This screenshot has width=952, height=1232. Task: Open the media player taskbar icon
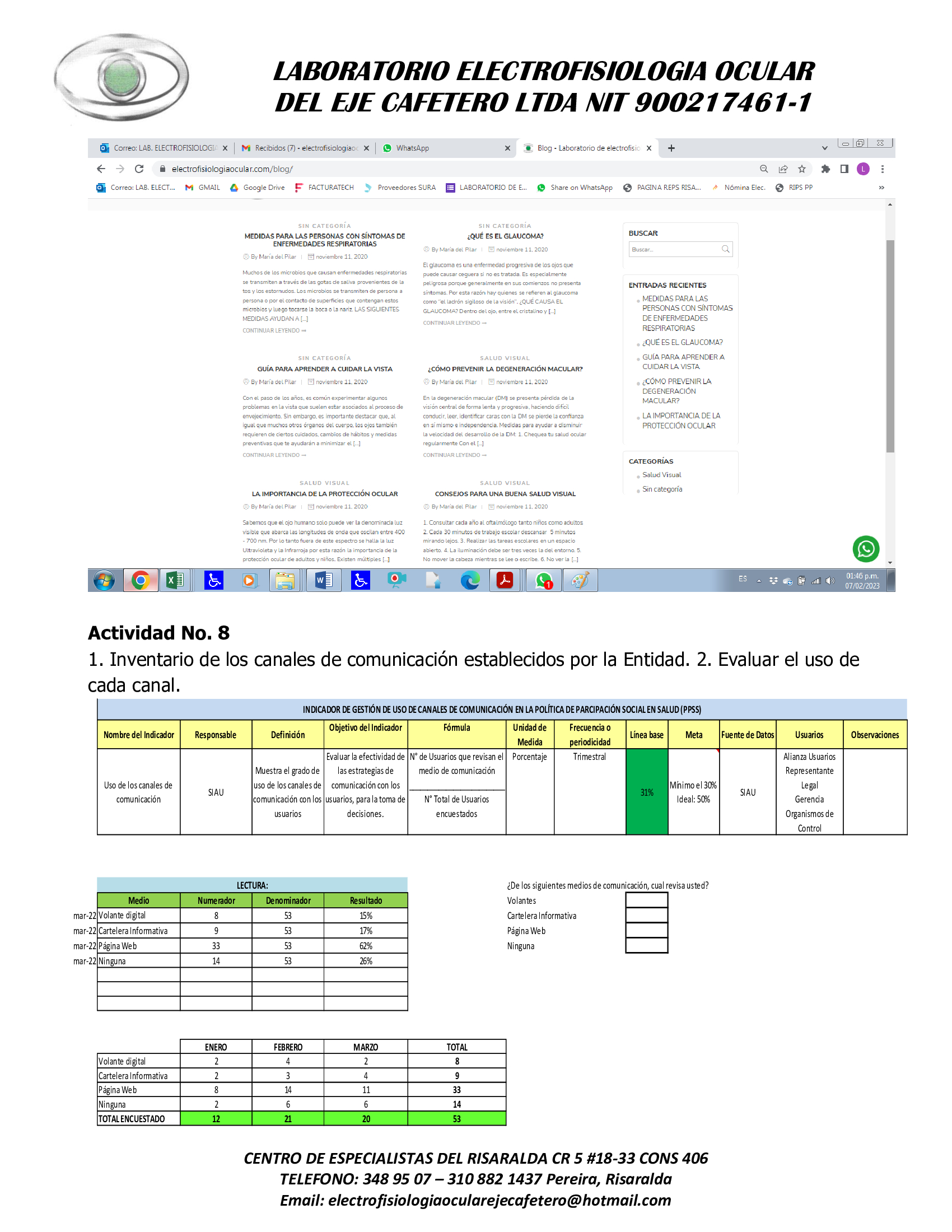[x=249, y=580]
